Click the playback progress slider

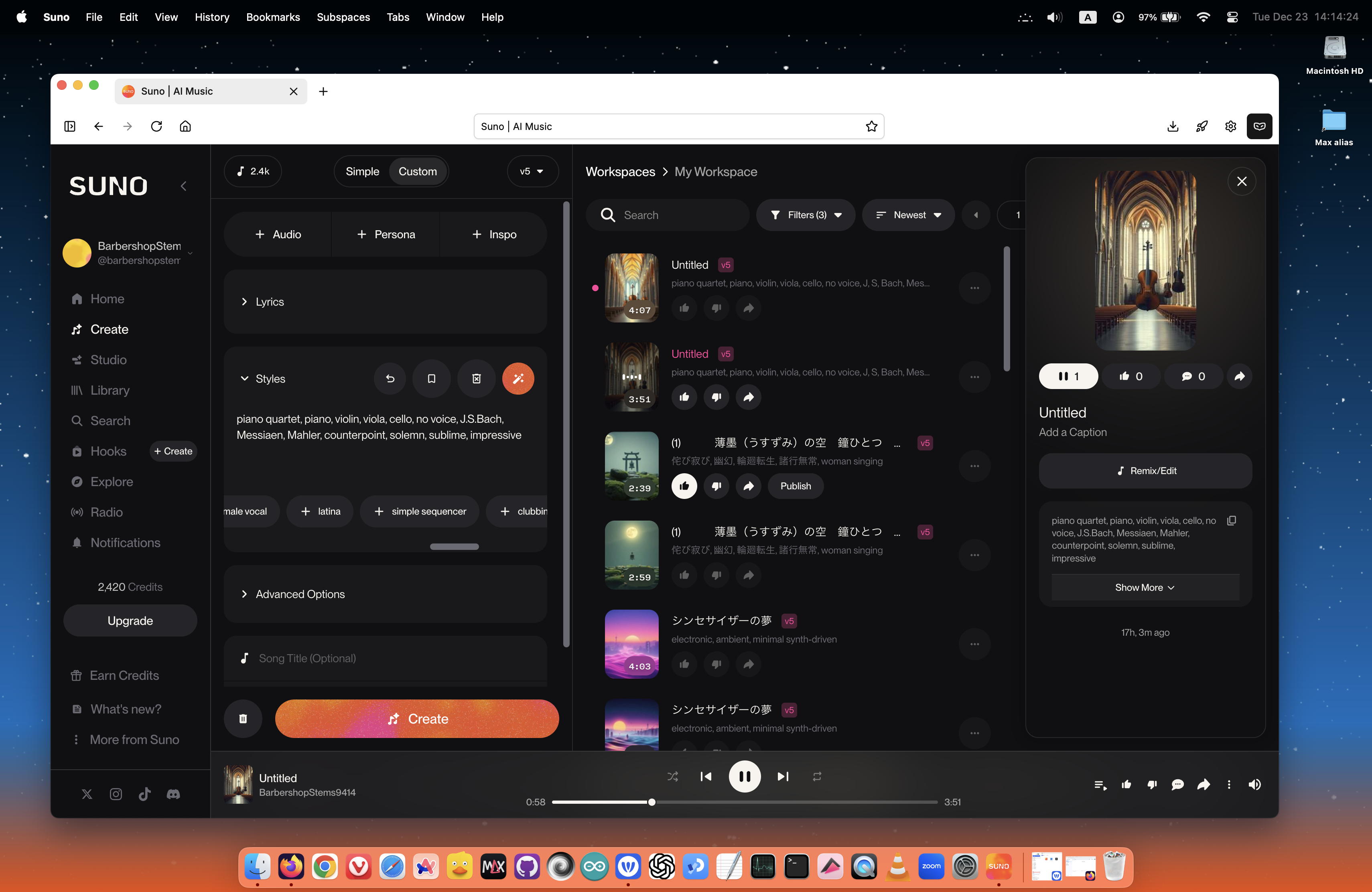[x=744, y=802]
